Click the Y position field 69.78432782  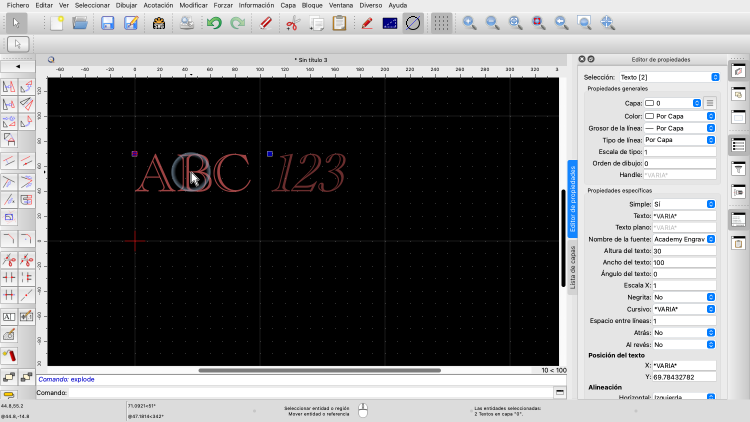684,377
